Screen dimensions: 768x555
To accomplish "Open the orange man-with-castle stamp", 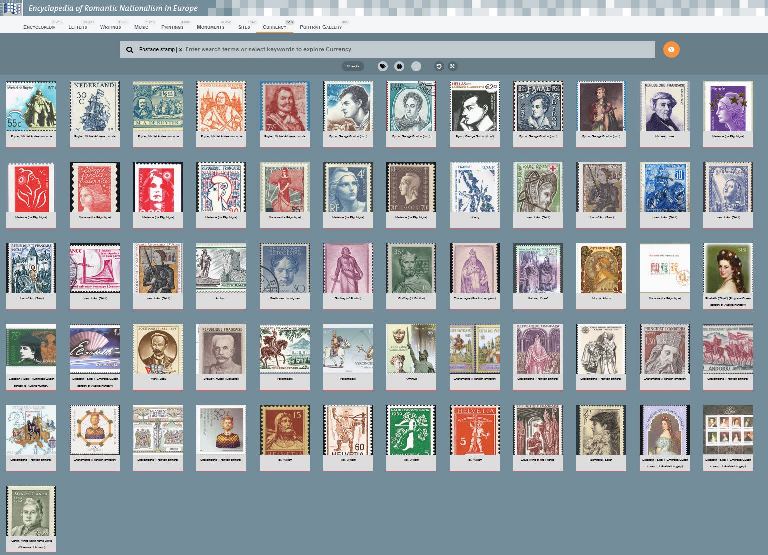I will pyautogui.click(x=221, y=107).
